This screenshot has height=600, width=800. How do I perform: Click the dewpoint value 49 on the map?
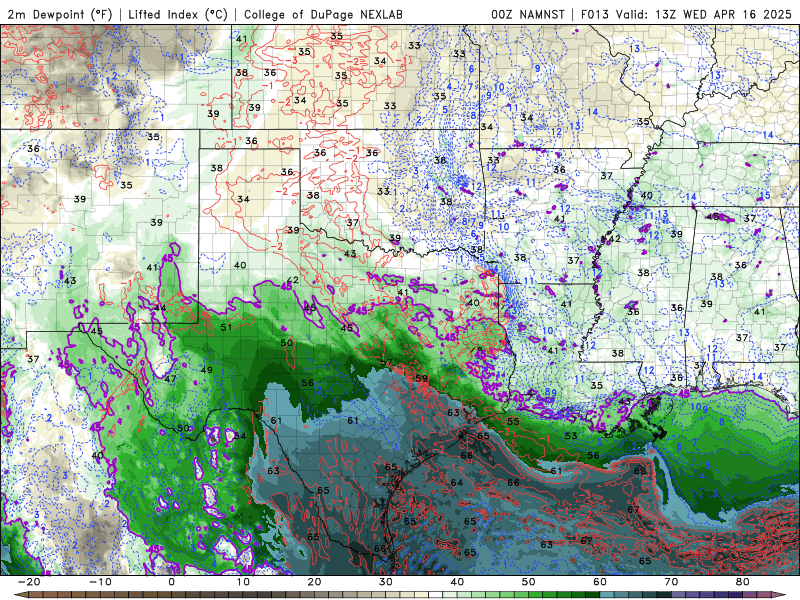[x=207, y=370]
